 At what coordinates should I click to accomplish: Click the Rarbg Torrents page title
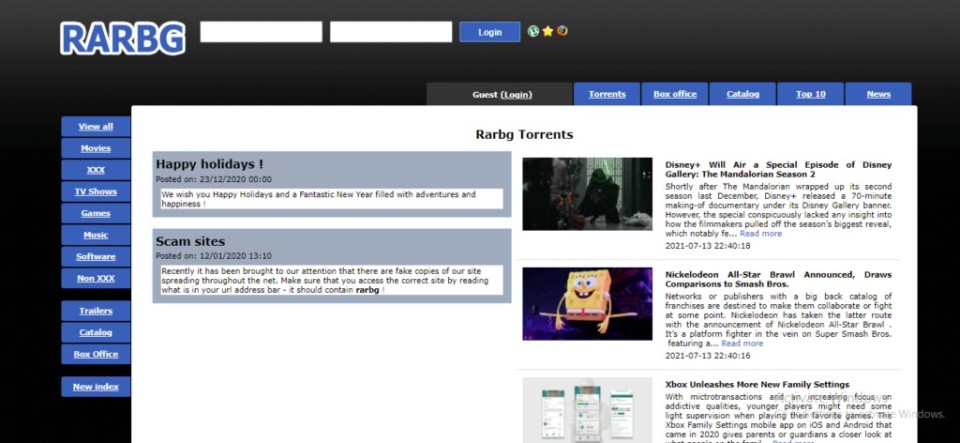524,135
